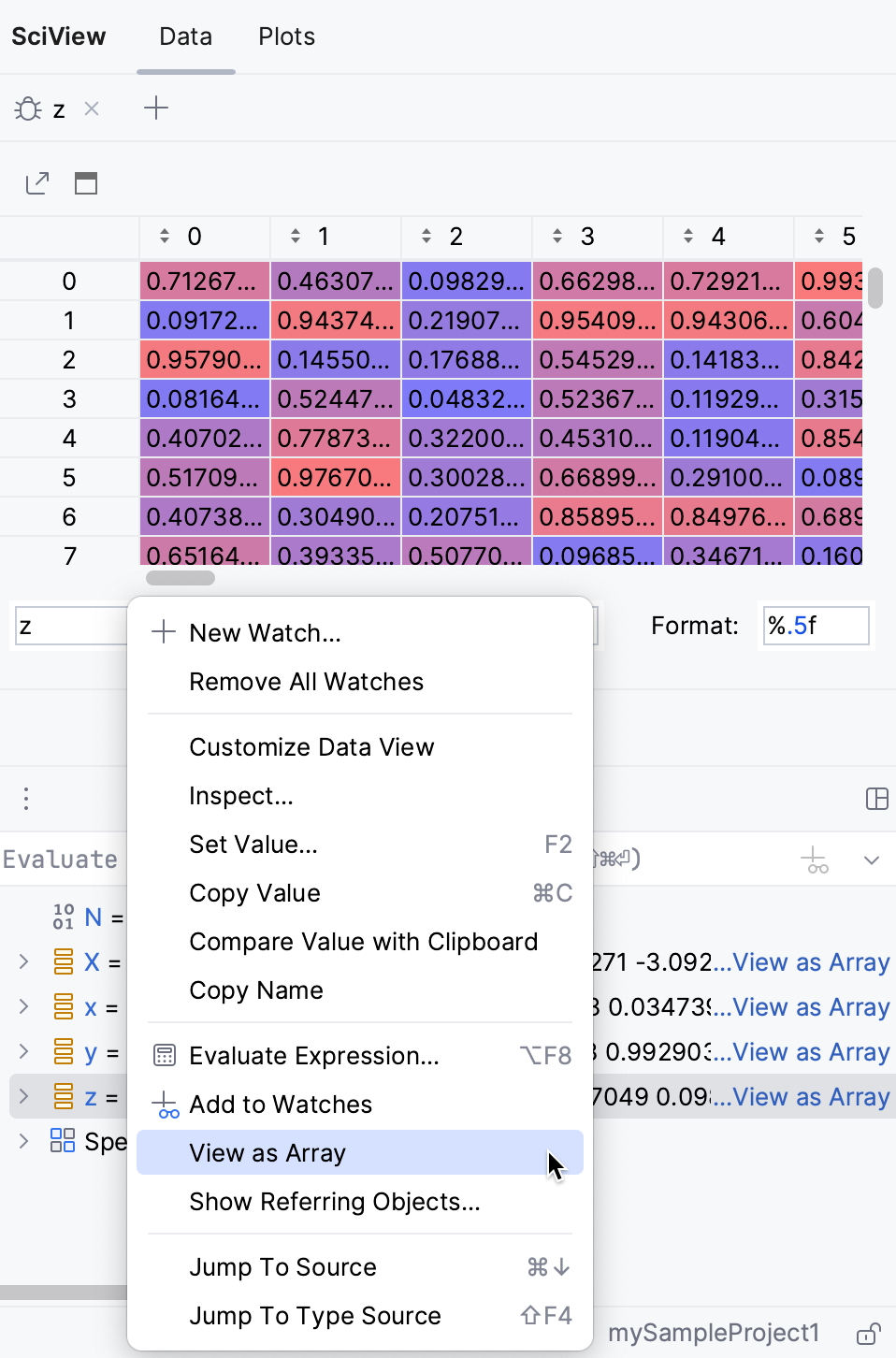896x1358 pixels.
Task: Click the array icon next to variable y
Action: (x=64, y=1051)
